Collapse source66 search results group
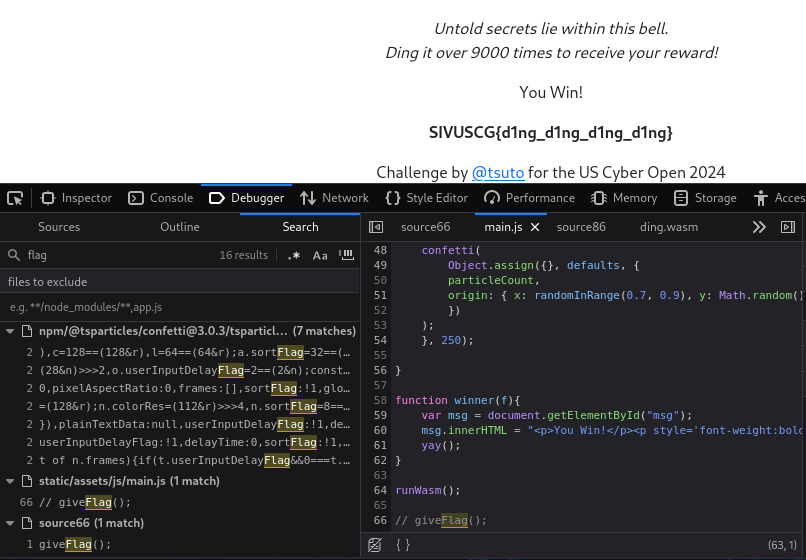The image size is (806, 560). (x=11, y=523)
